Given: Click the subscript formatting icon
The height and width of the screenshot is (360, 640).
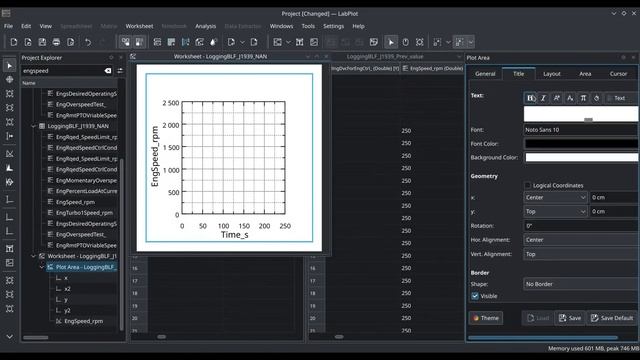Looking at the screenshot, I should pos(570,98).
